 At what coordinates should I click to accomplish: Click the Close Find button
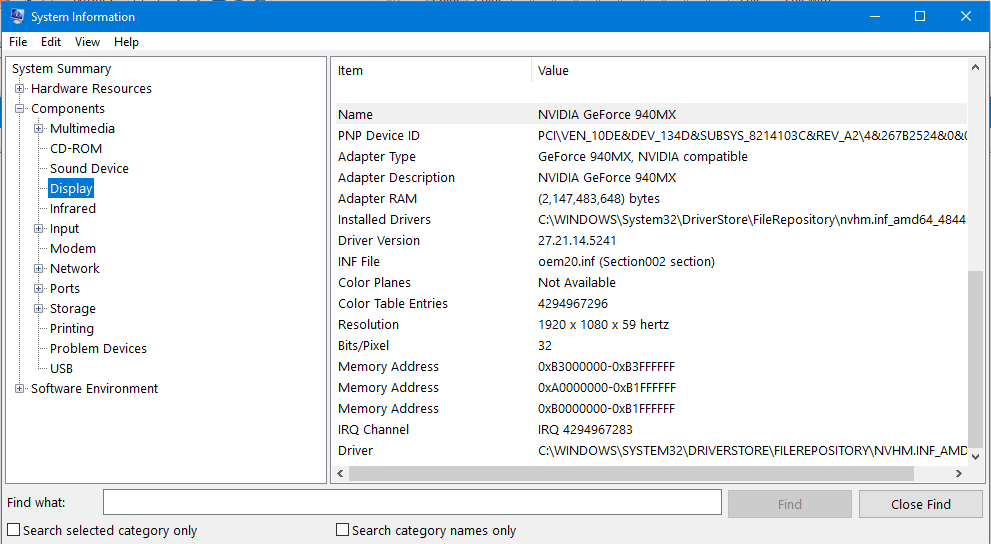coord(920,504)
